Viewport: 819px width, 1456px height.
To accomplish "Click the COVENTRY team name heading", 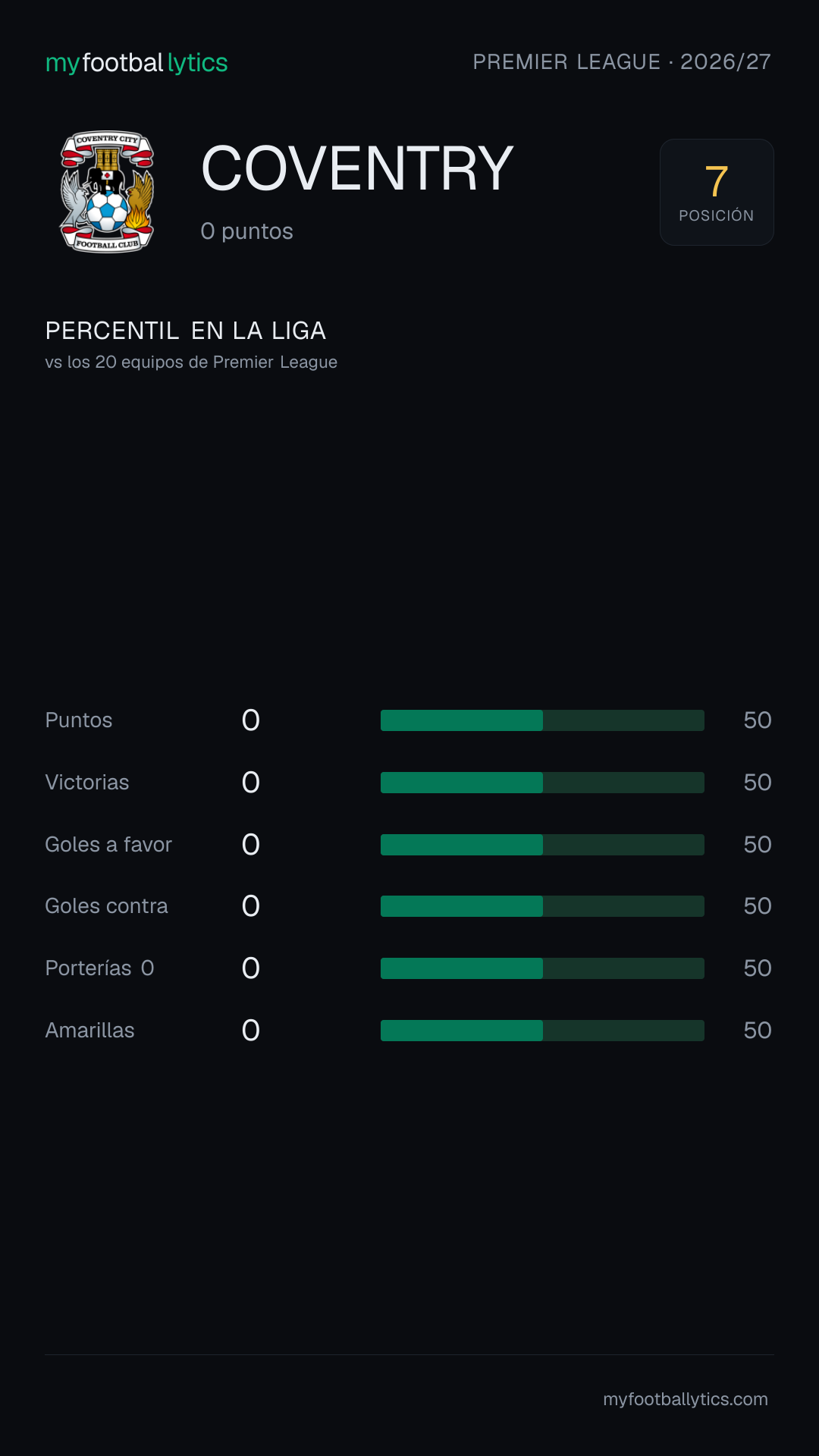I will [357, 168].
